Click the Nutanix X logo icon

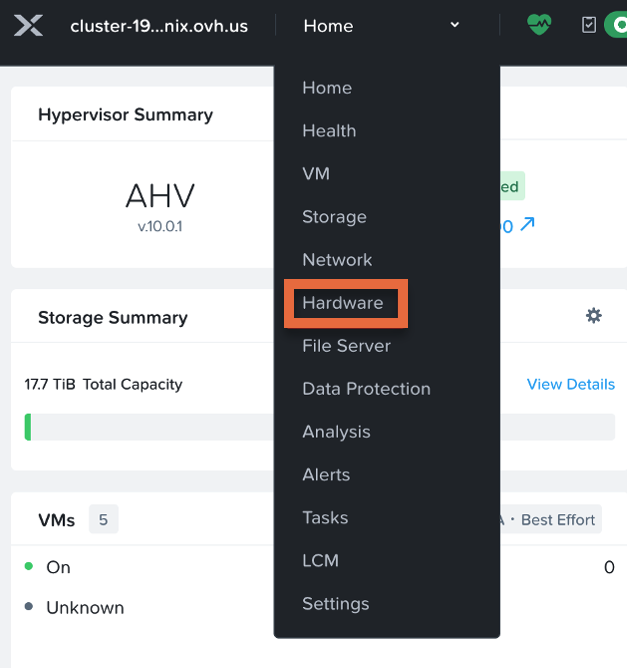[28, 26]
